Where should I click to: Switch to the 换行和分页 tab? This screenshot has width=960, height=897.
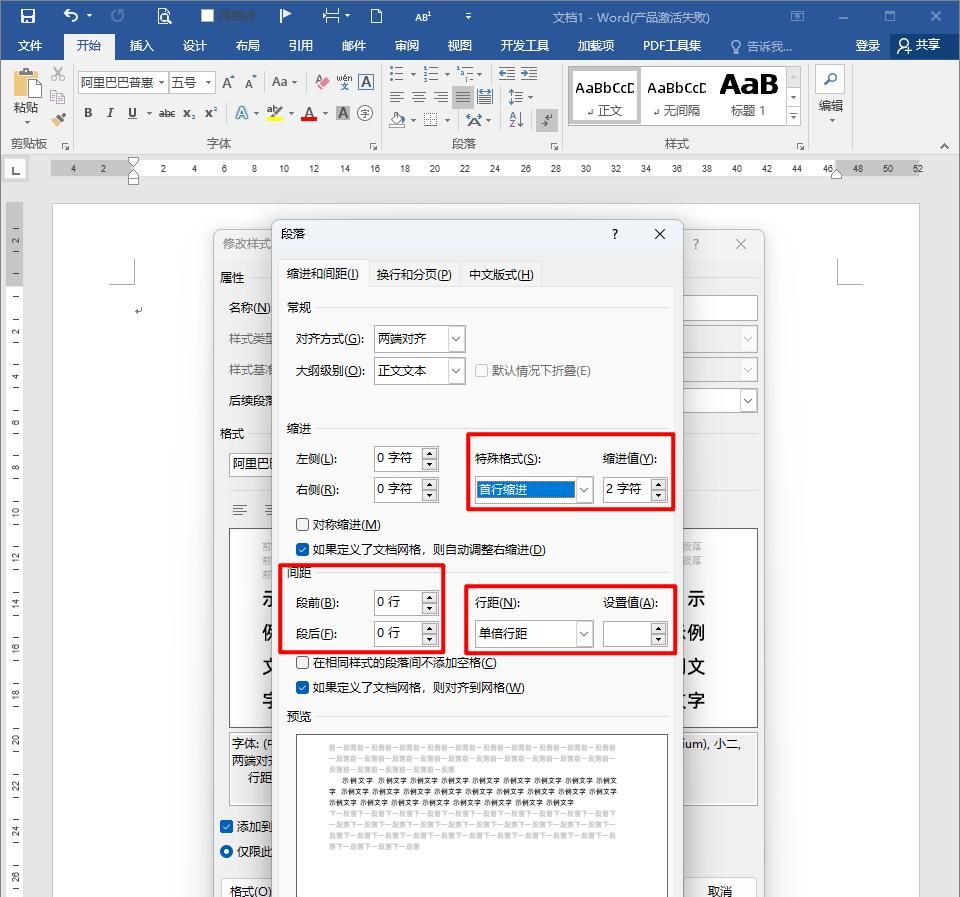click(413, 274)
